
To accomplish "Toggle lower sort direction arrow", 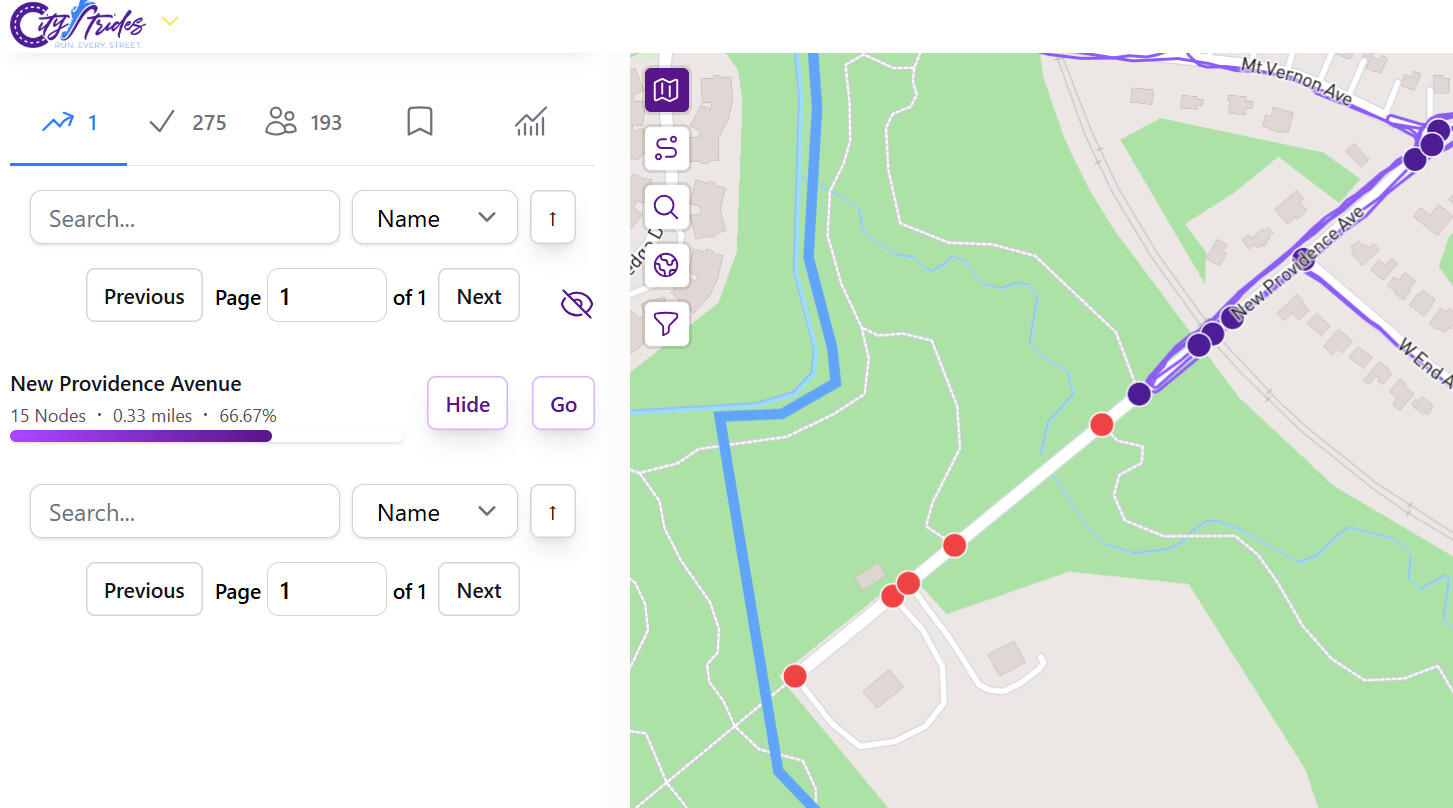I will tap(553, 512).
